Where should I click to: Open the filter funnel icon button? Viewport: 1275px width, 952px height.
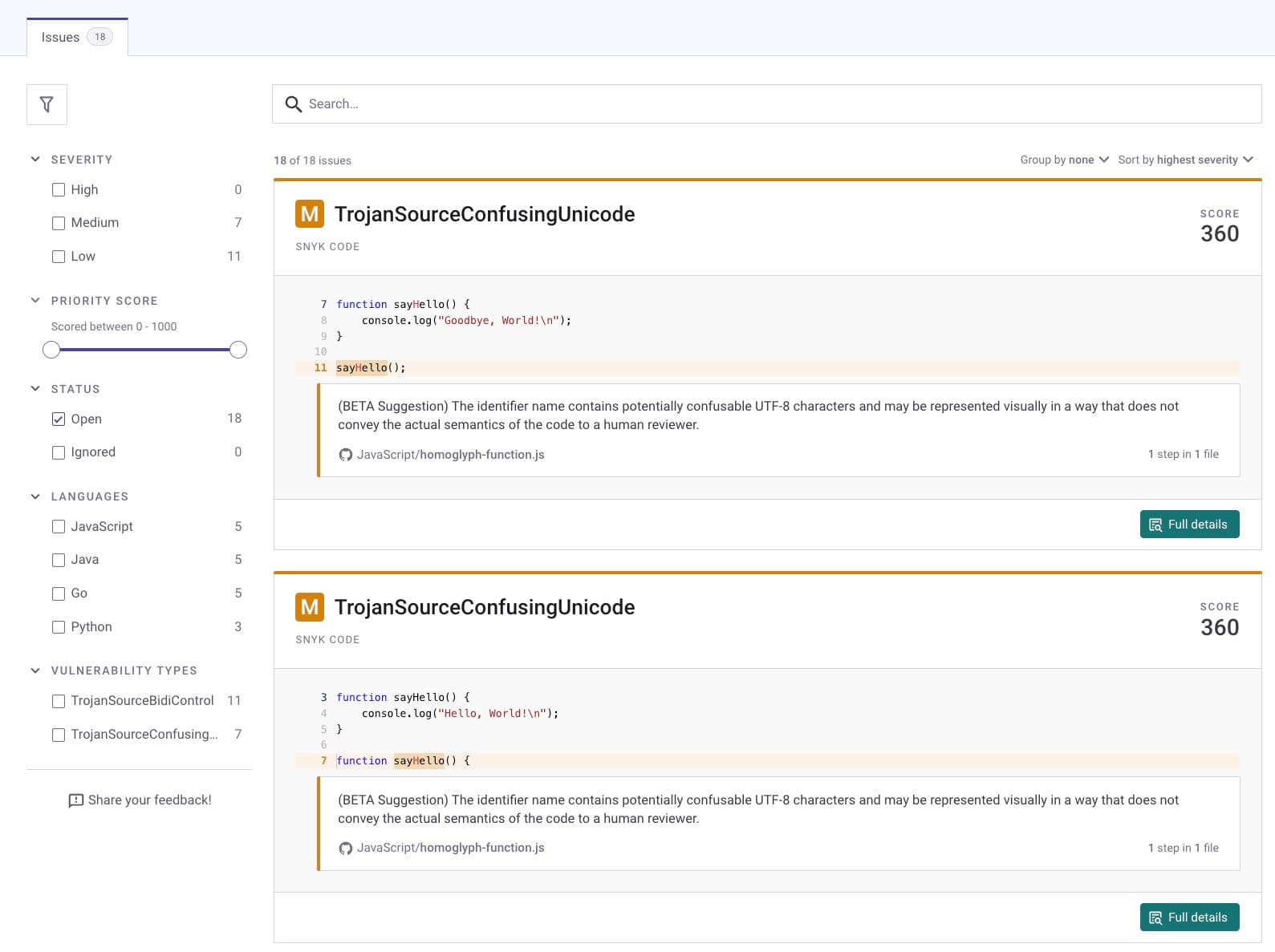click(47, 104)
